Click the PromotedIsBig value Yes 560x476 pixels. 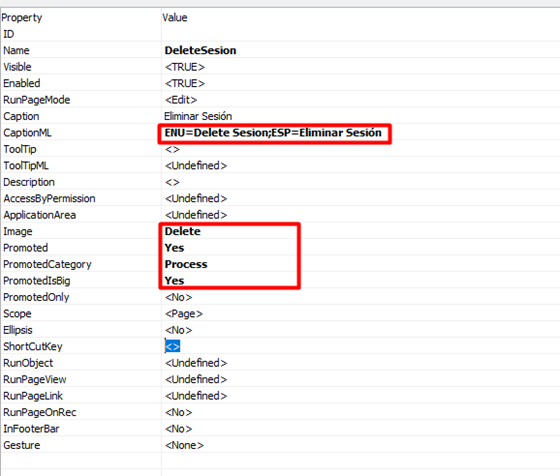tap(174, 281)
